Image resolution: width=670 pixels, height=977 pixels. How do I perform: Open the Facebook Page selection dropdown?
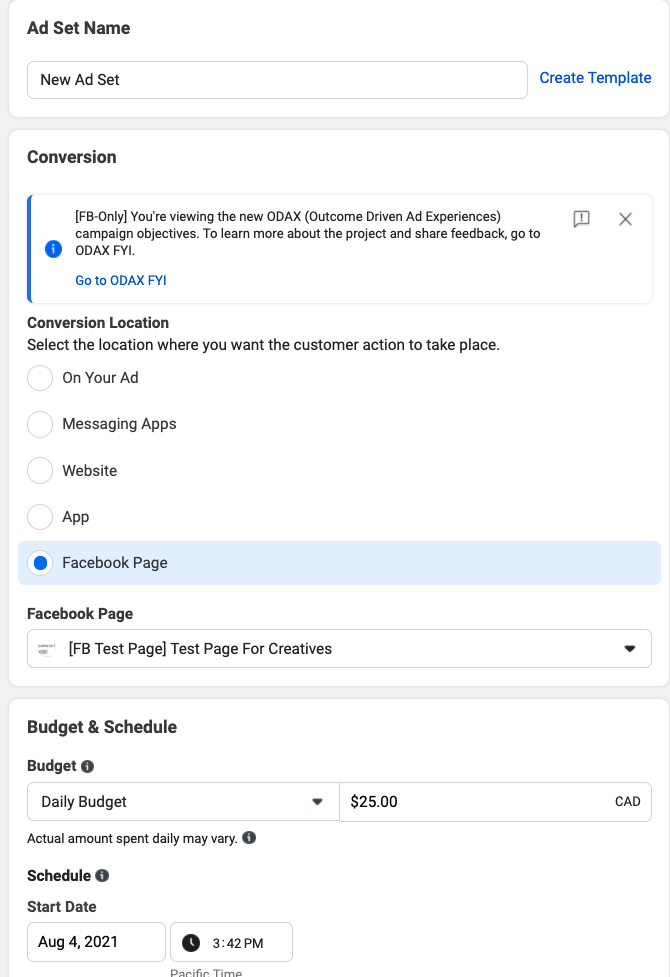339,648
